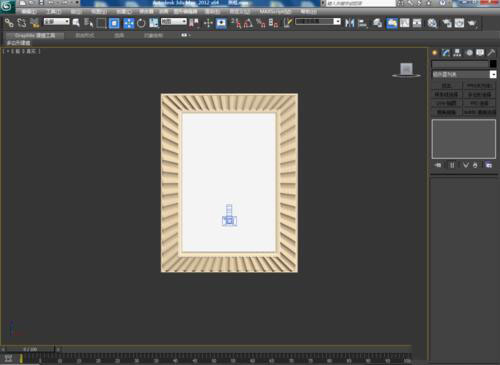Click the Align tool icon
This screenshot has height=365, width=500.
[x=362, y=23]
